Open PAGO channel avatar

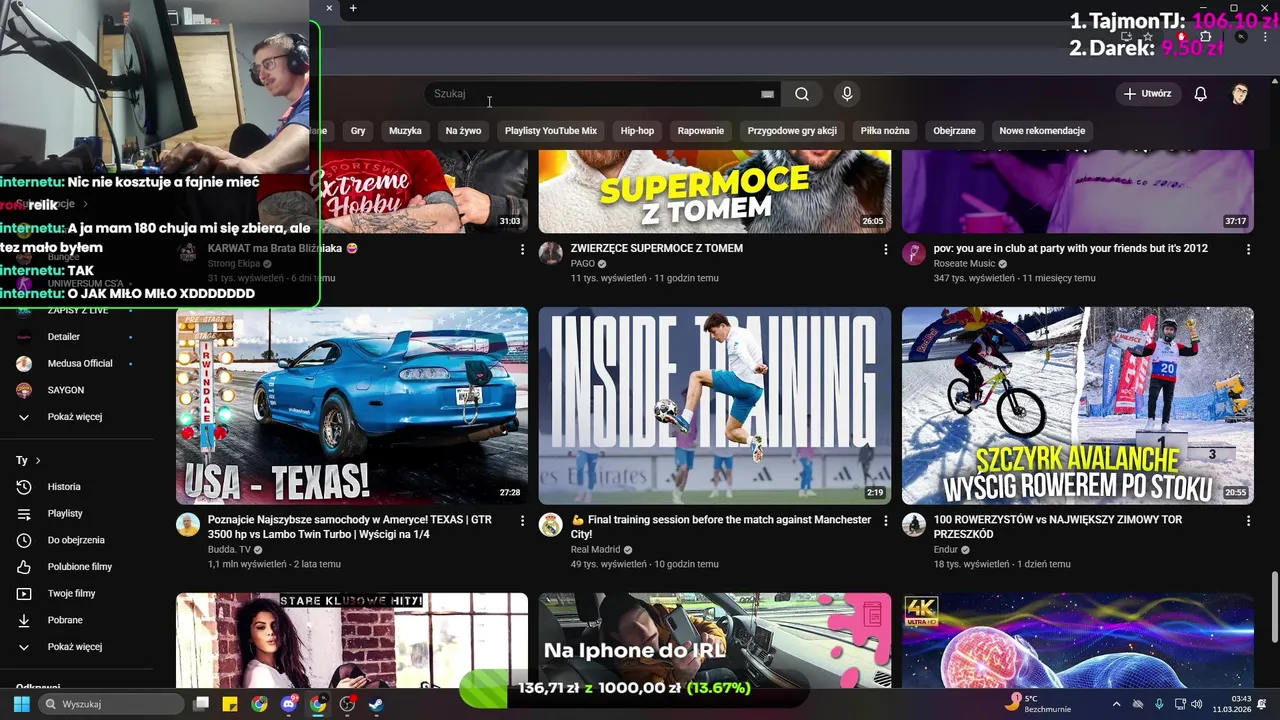coord(551,253)
